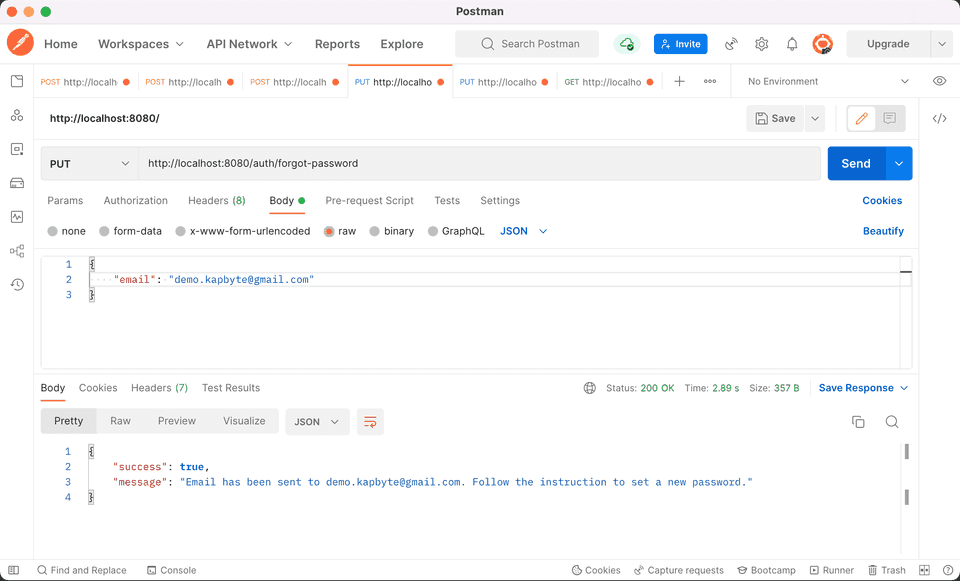Click the Search Postman field
The image size is (960, 581).
pyautogui.click(x=527, y=44)
